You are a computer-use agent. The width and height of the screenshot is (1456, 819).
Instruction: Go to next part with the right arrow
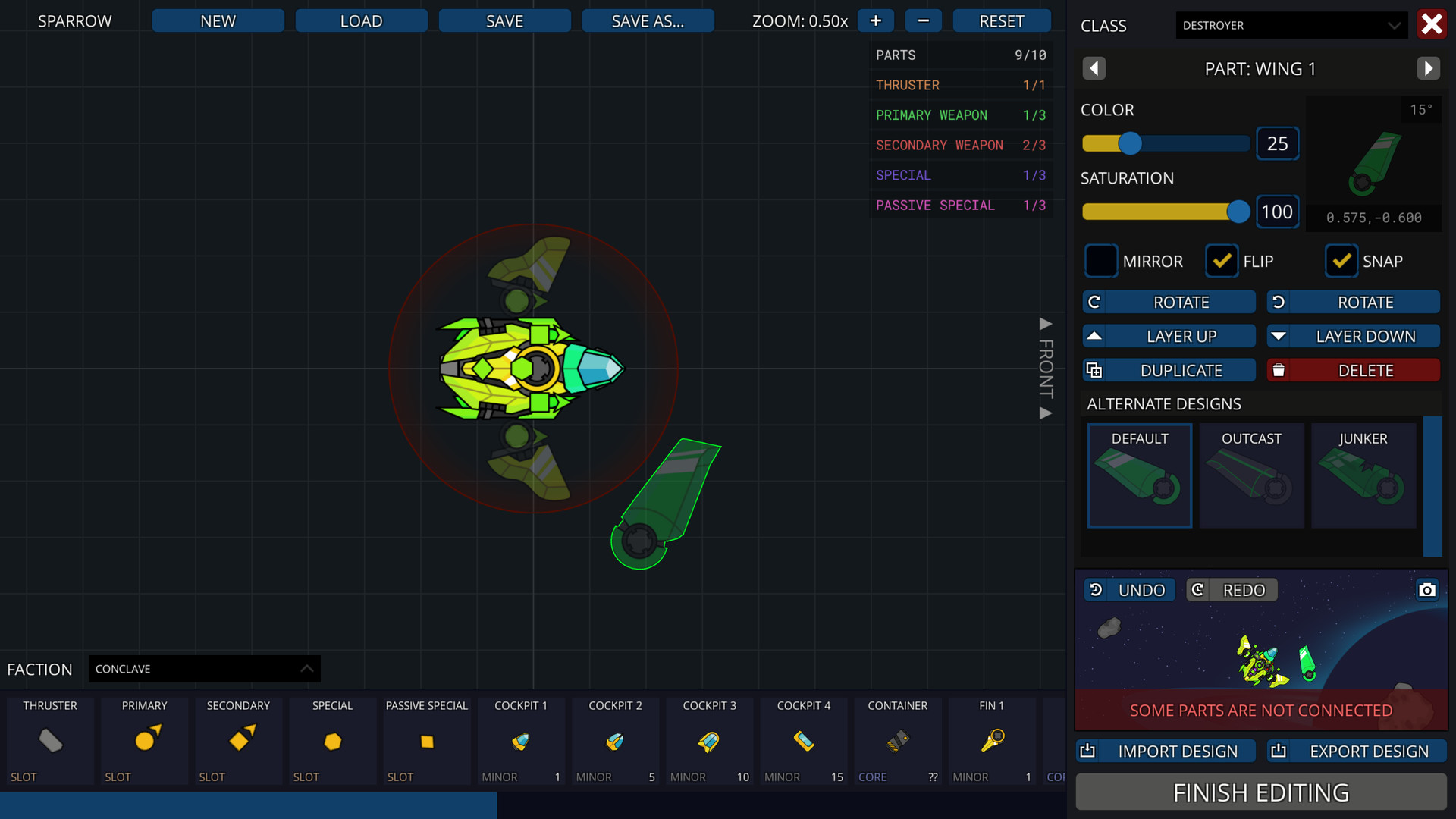coord(1429,68)
